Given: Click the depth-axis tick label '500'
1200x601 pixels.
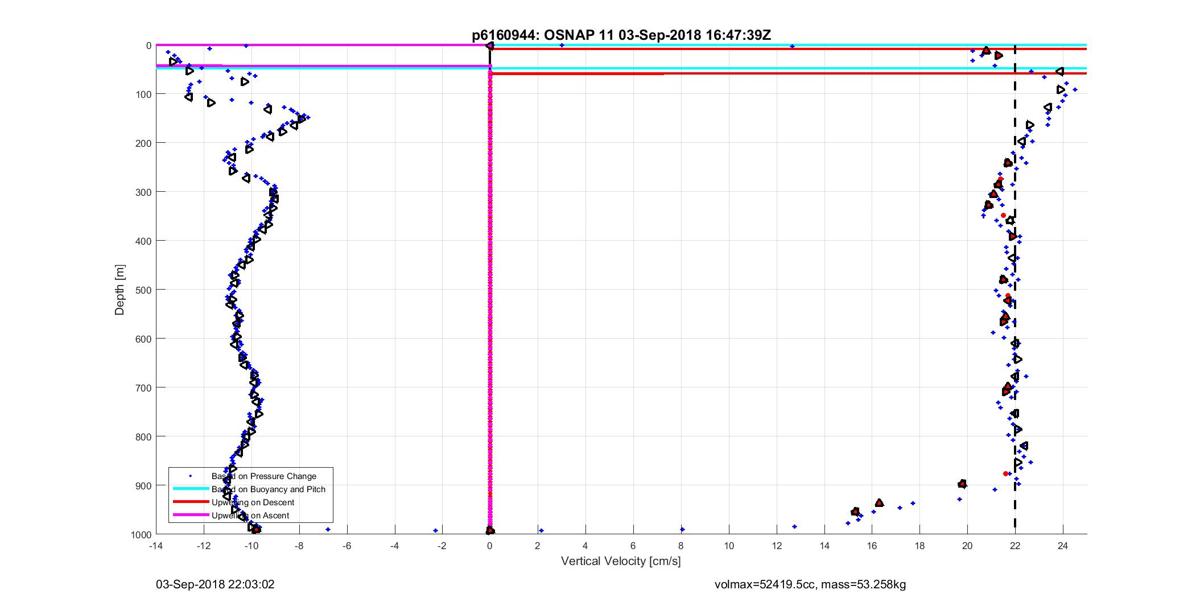Looking at the screenshot, I should tap(142, 290).
